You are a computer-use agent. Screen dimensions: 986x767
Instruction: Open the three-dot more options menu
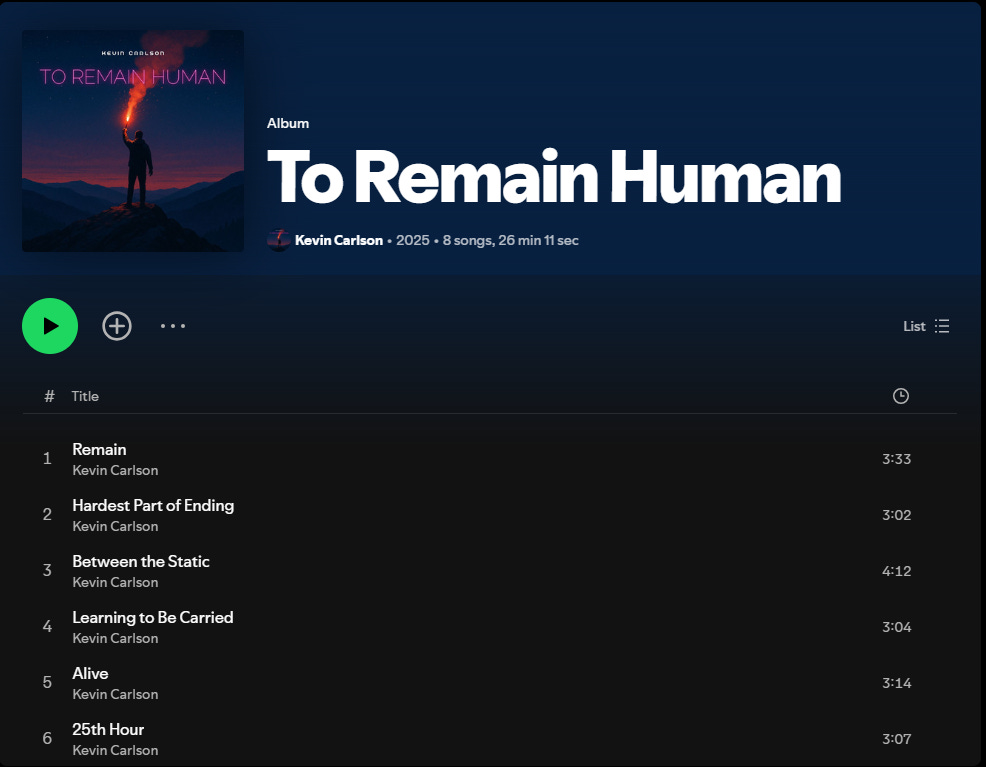(173, 326)
